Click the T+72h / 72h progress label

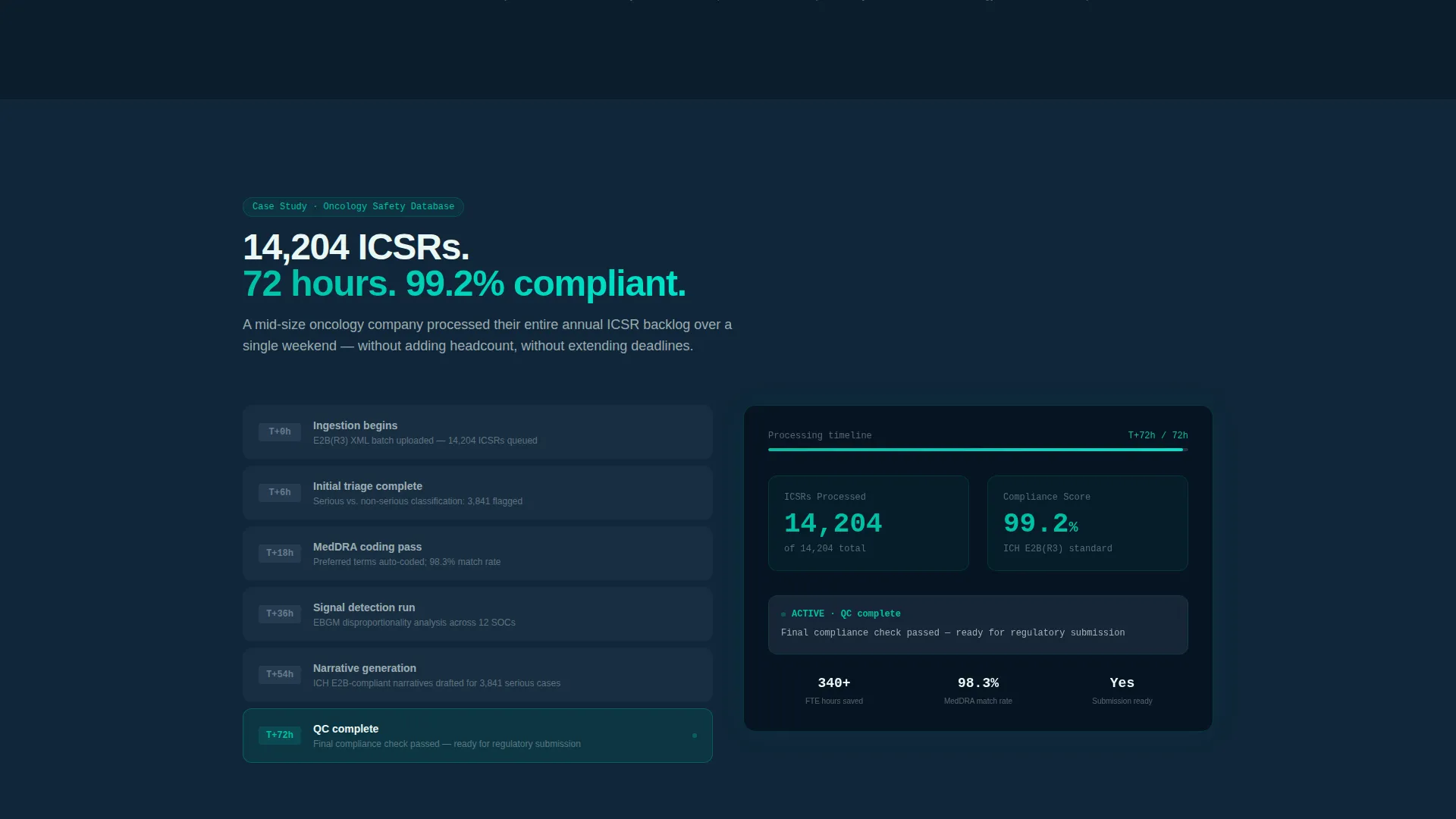pos(1158,435)
